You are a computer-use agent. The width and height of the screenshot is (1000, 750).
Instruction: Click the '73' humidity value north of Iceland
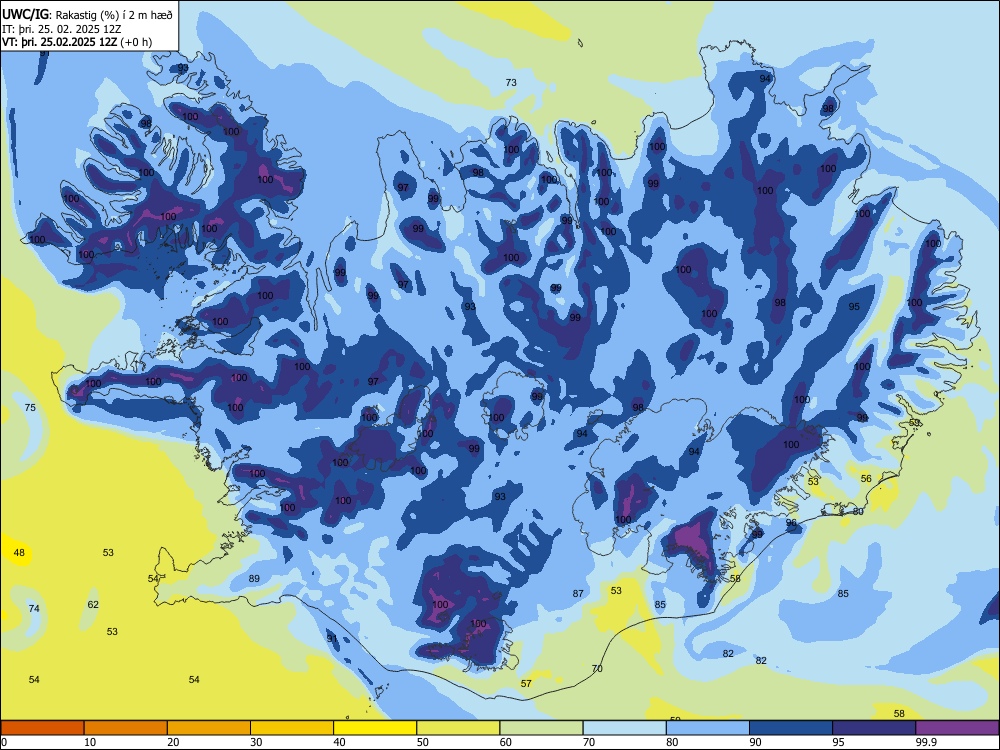pyautogui.click(x=511, y=82)
